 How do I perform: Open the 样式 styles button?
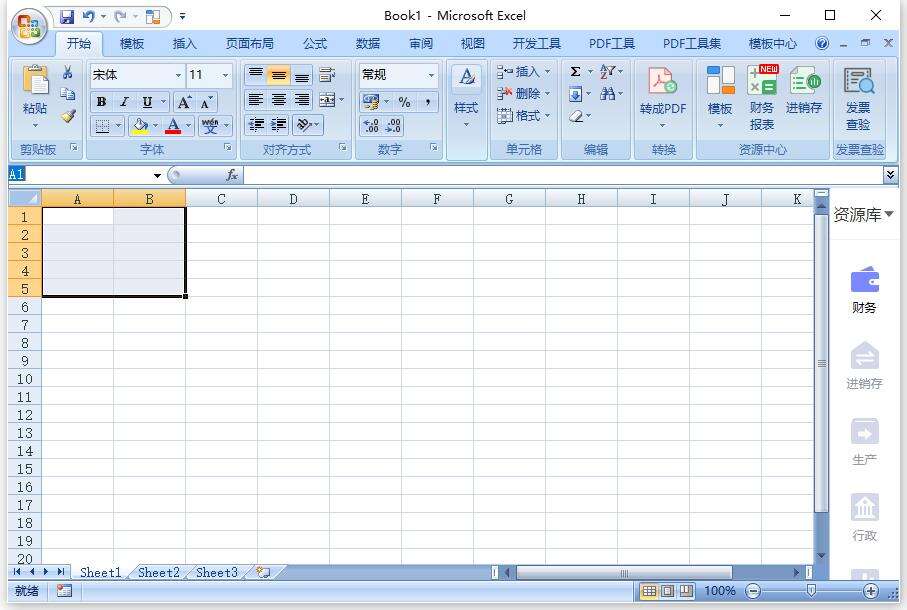466,95
